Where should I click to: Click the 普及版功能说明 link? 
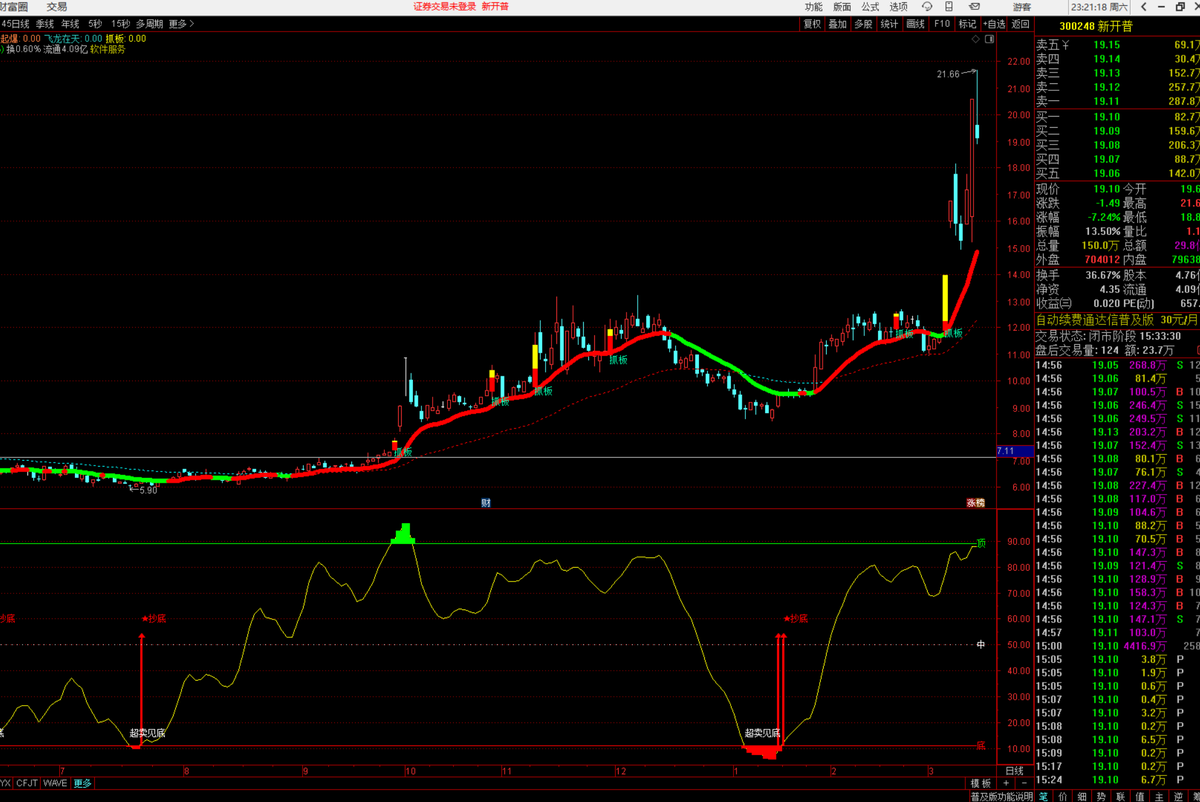coord(1002,796)
